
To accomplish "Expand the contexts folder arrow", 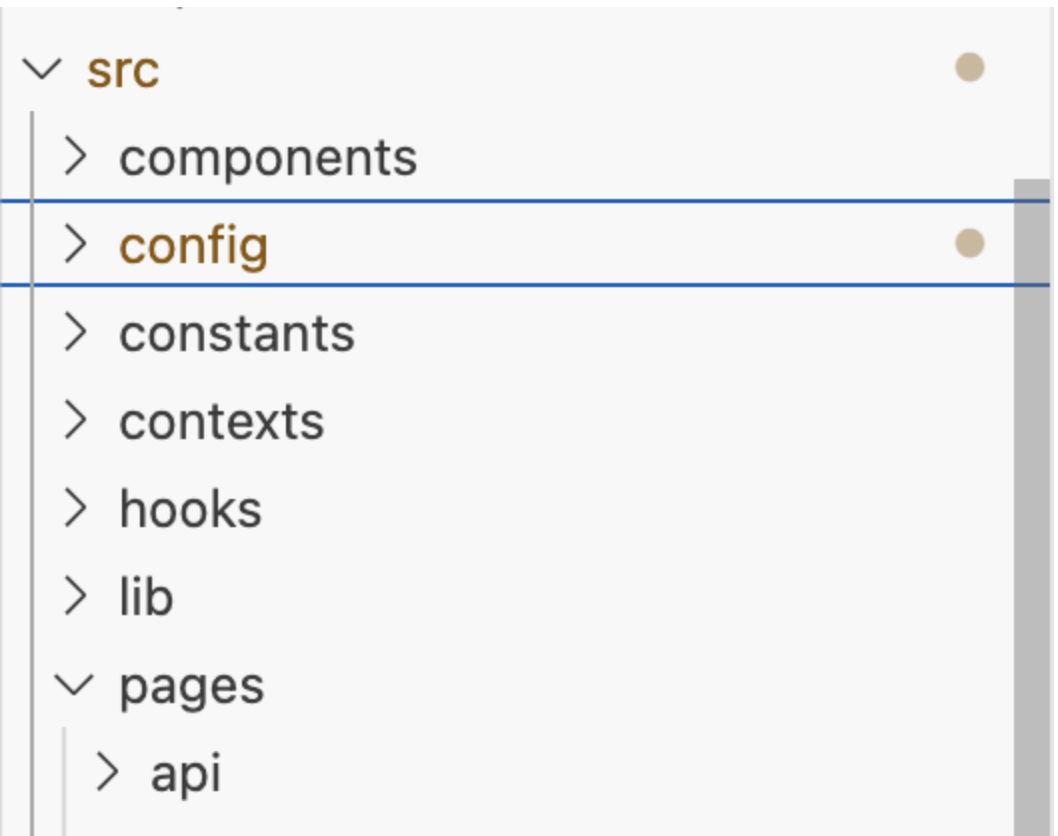I will pyautogui.click(x=74, y=421).
